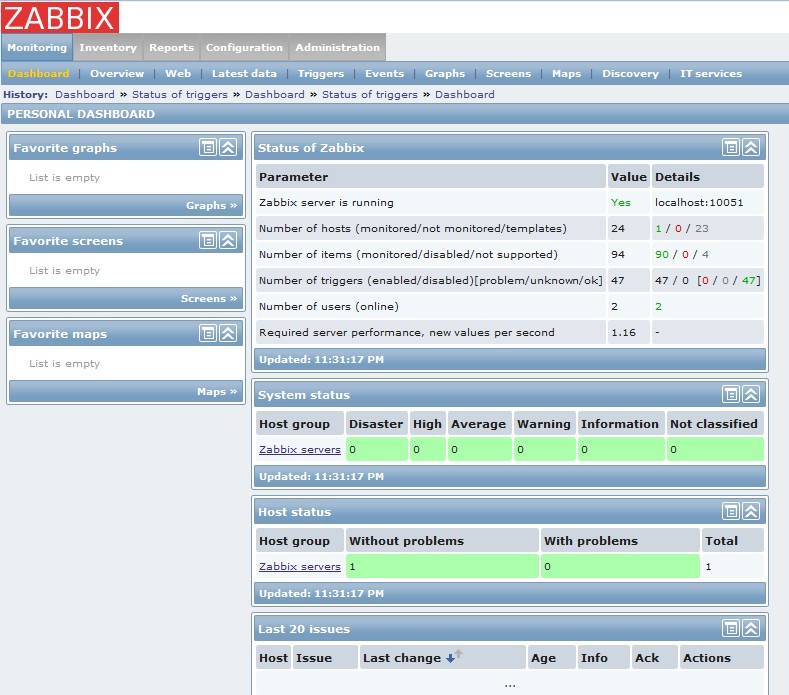Sort by Last change column arrow
Viewport: 789px width, 695px height.
tap(453, 656)
